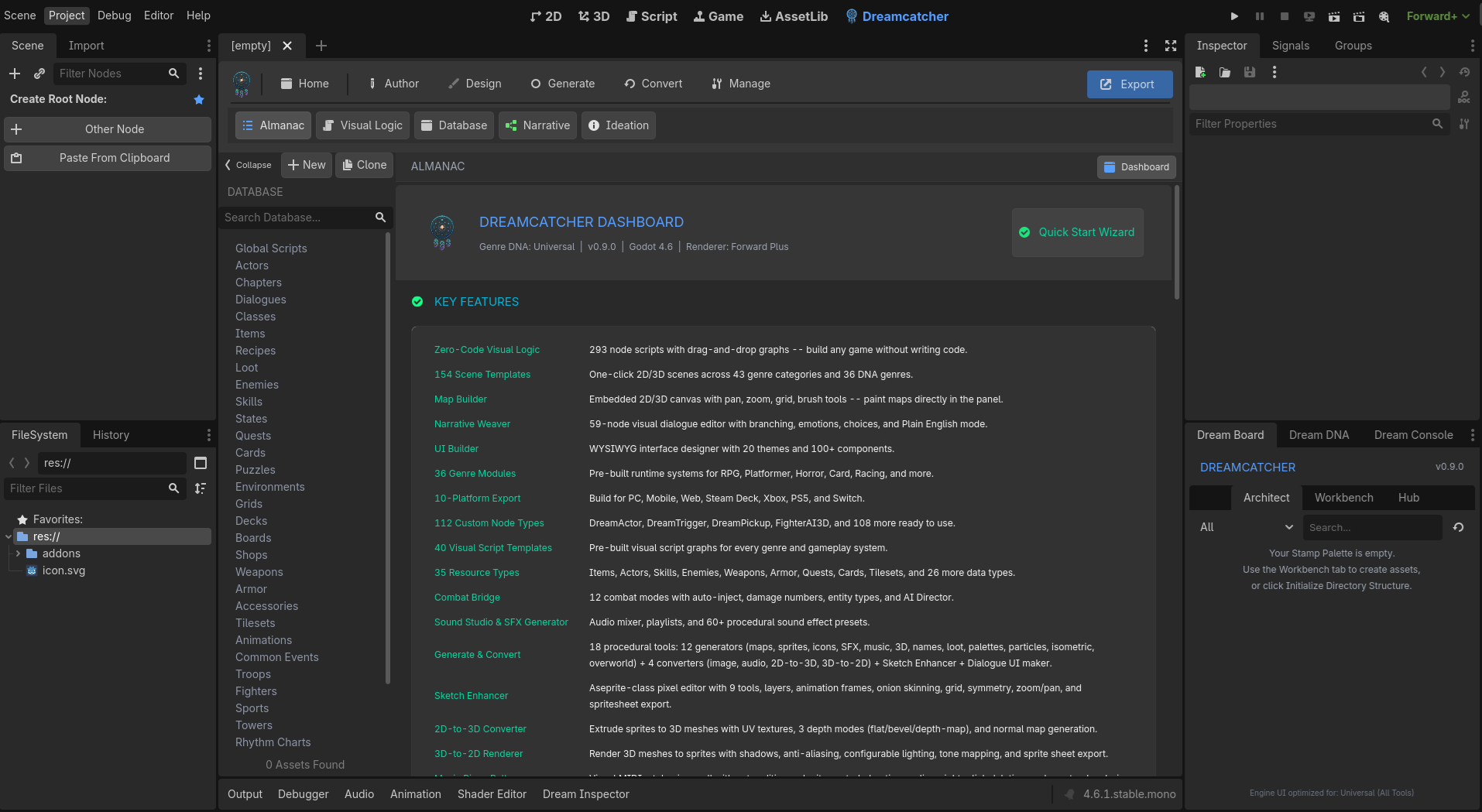Open the Dream Inspector bottom panel
The height and width of the screenshot is (812, 1482).
pos(586,794)
